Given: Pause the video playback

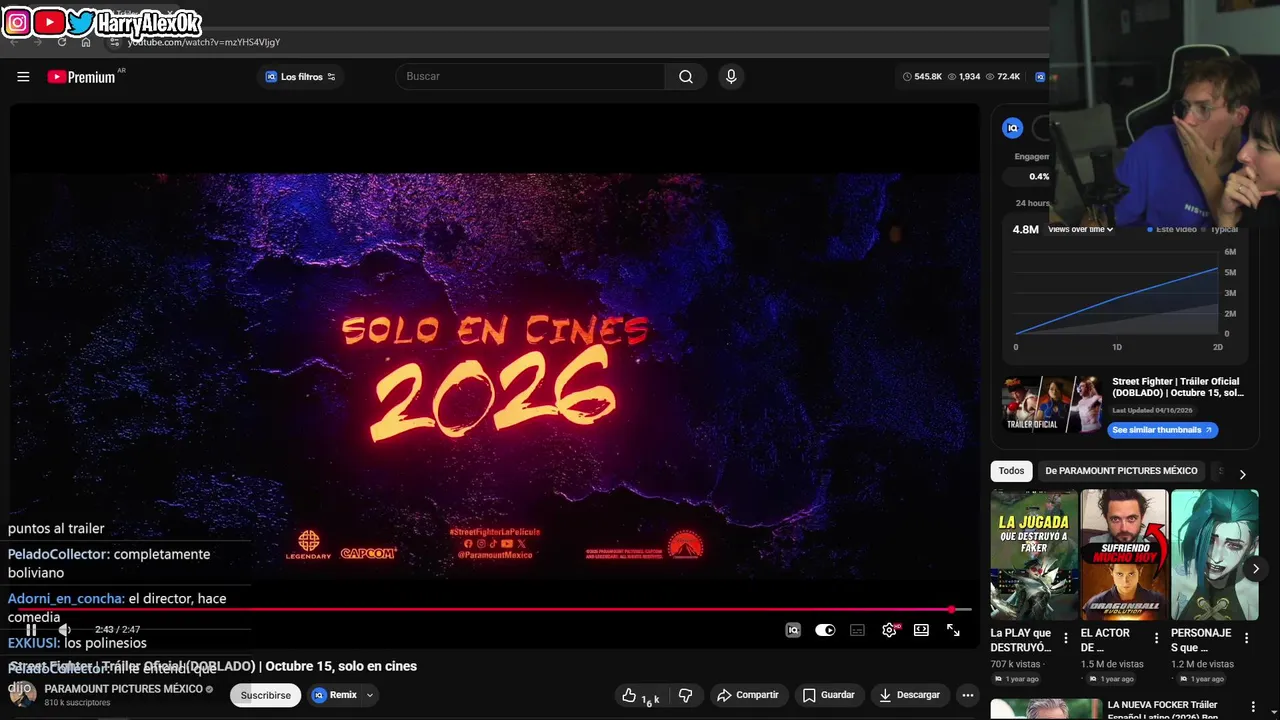Looking at the screenshot, I should pos(31,630).
